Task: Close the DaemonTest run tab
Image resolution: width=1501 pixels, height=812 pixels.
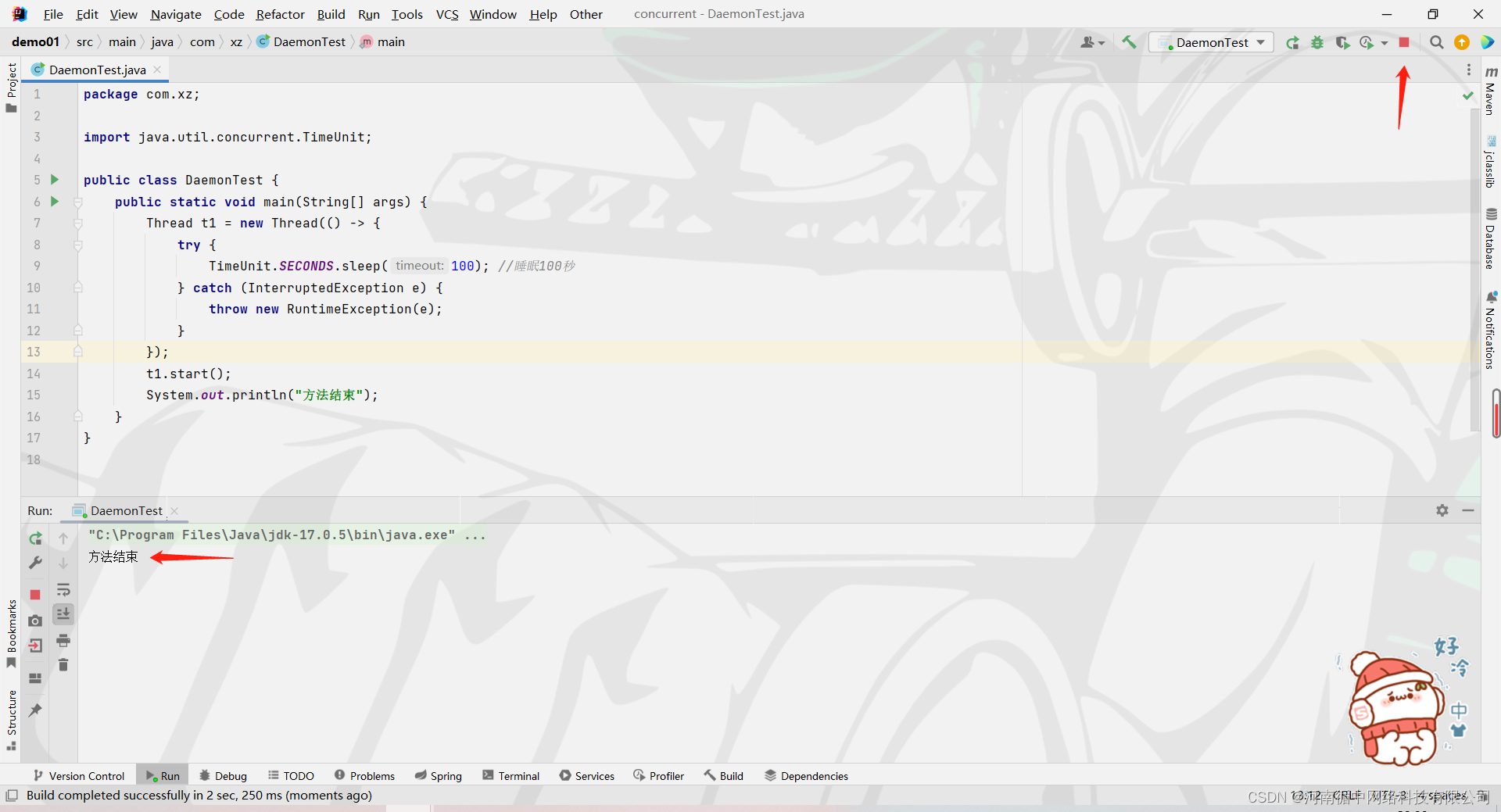Action: tap(174, 511)
